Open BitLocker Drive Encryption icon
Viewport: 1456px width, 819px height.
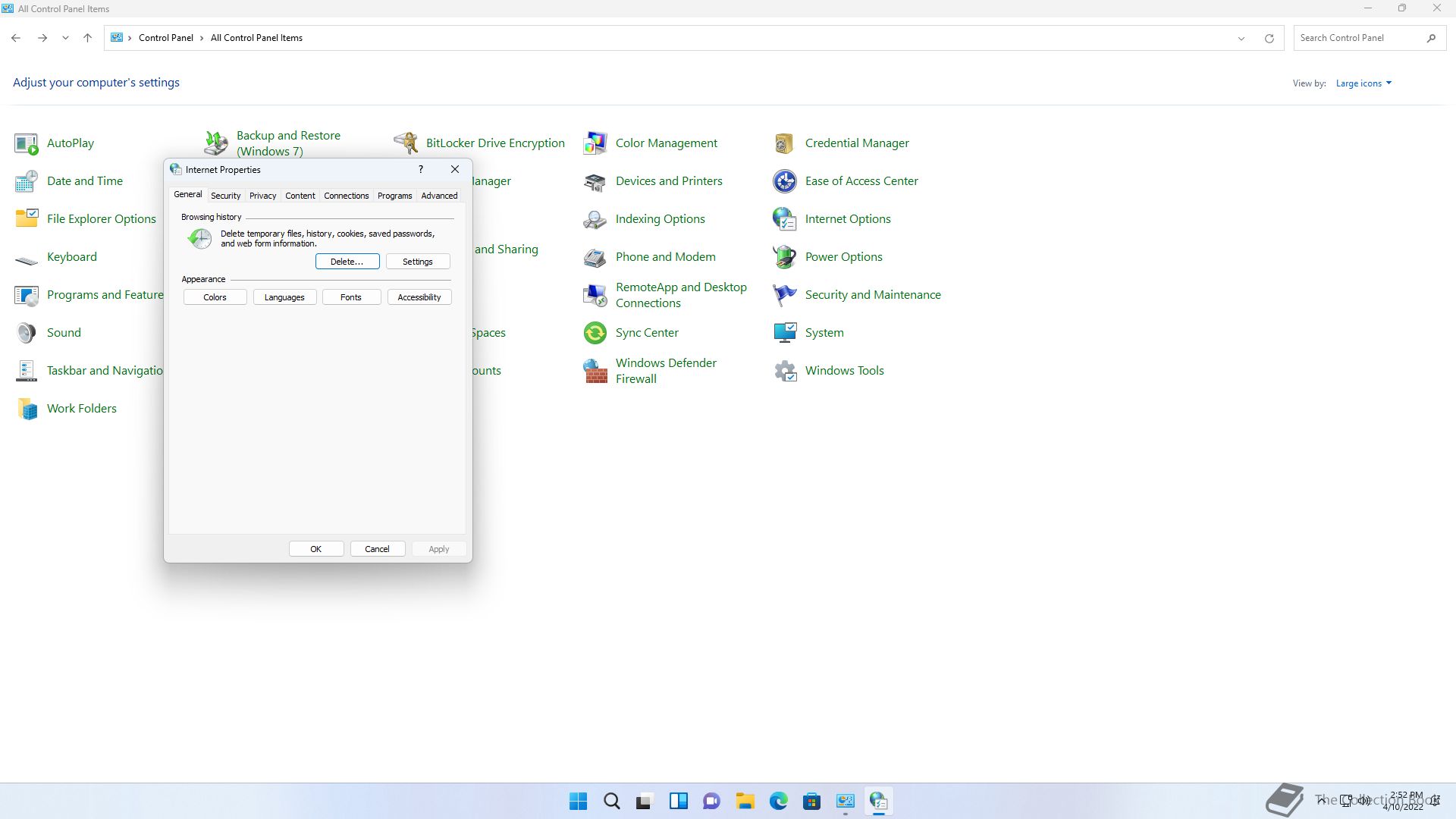click(x=406, y=143)
